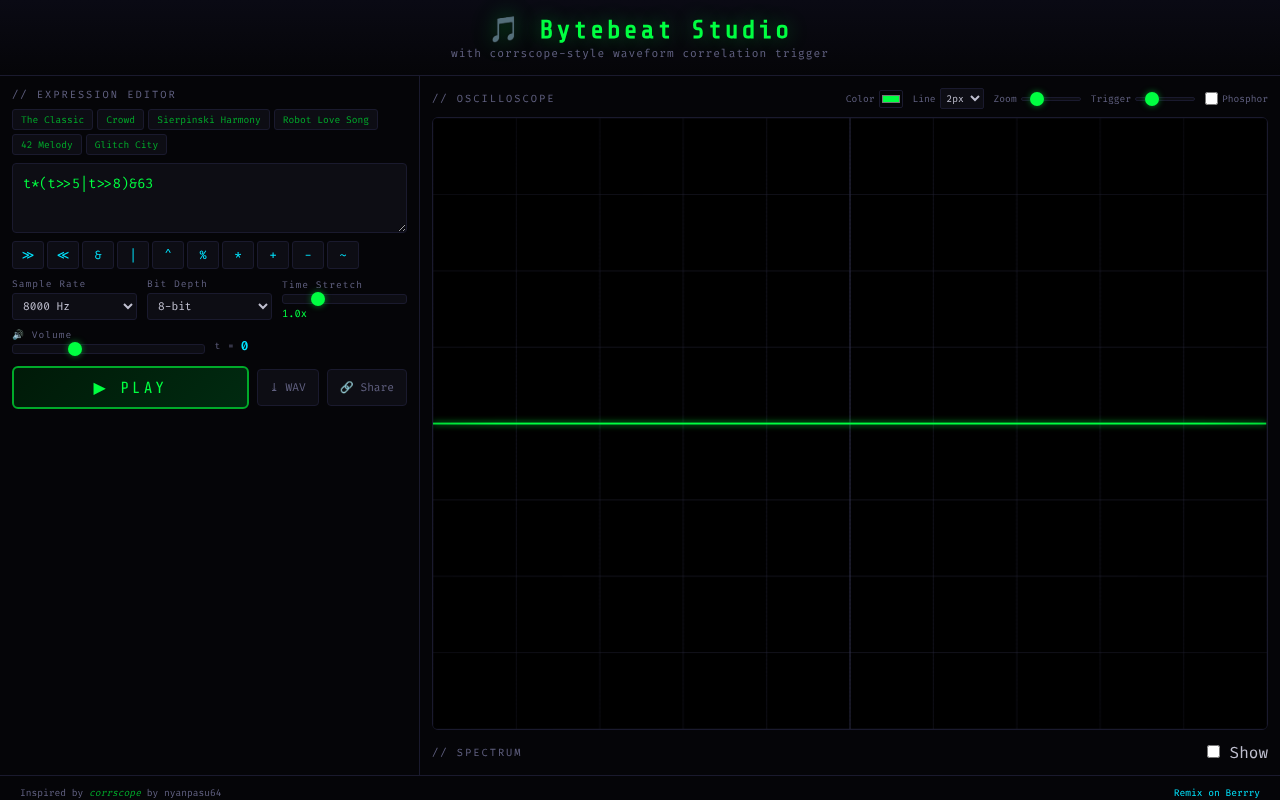Load the Robot Love Song preset
This screenshot has width=1280, height=800.
(x=326, y=120)
